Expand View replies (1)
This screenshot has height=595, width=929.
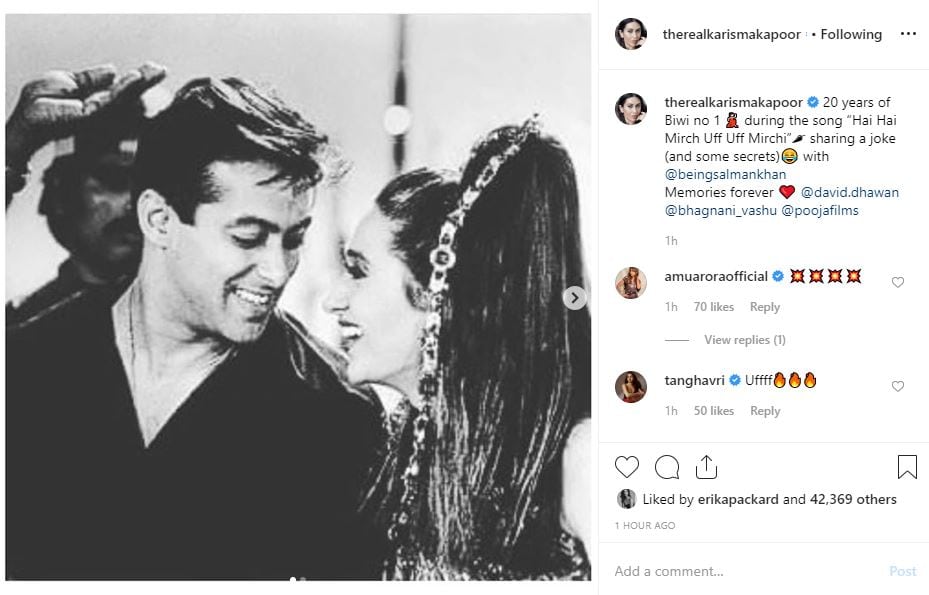(744, 340)
